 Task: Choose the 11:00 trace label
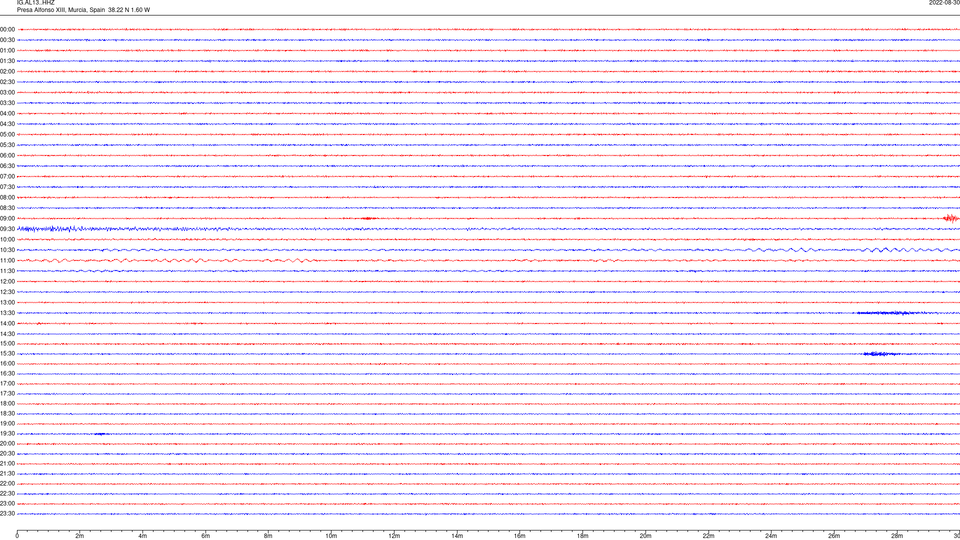pyautogui.click(x=7, y=261)
